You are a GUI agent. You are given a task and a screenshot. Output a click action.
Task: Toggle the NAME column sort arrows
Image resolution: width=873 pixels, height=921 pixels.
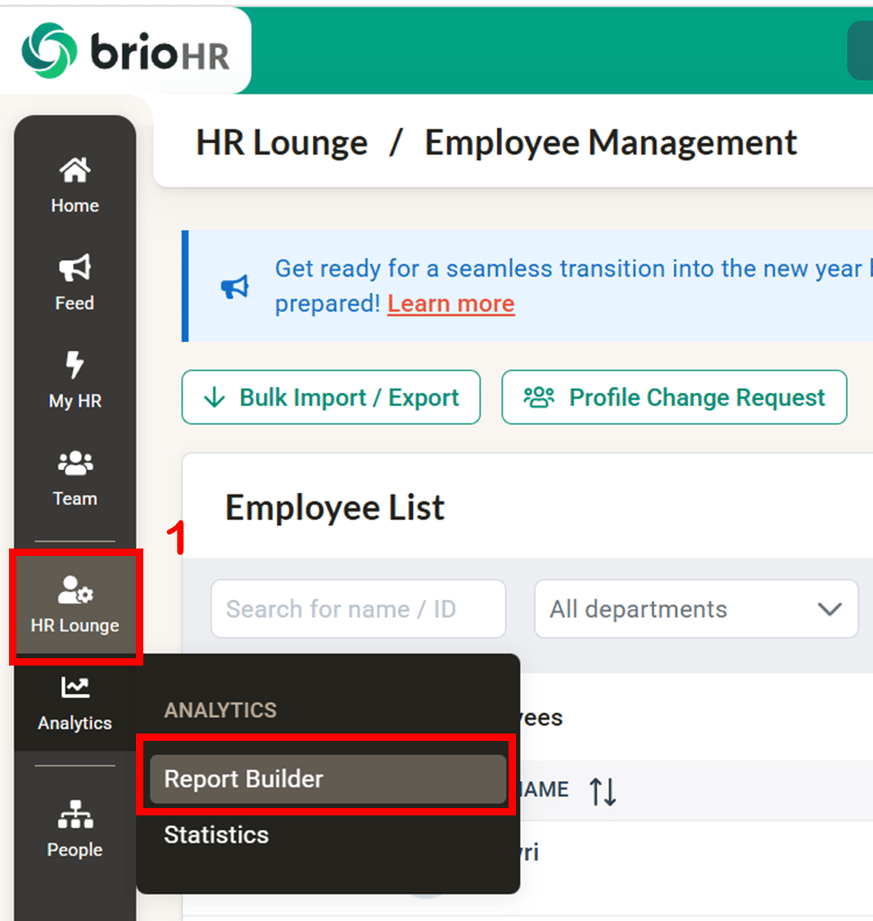[x=603, y=789]
